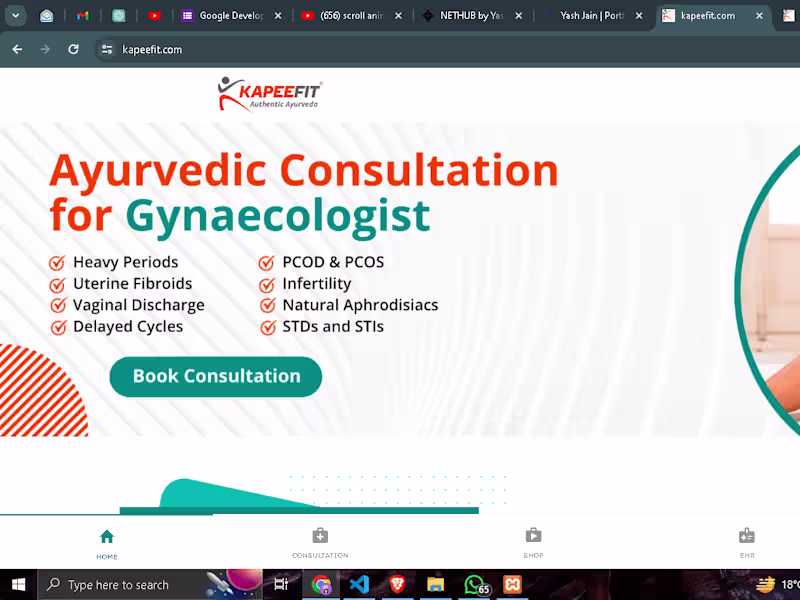Select the Home icon in bottom navigation
Screen dimensions: 800x600
[106, 535]
